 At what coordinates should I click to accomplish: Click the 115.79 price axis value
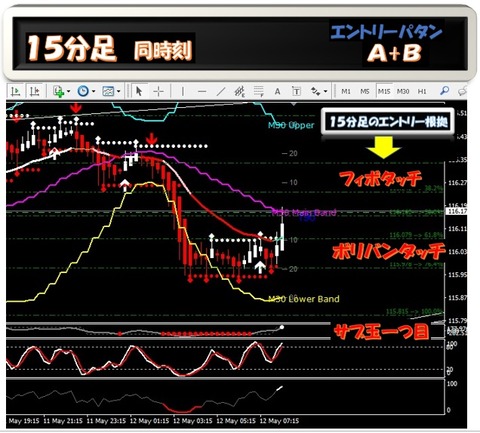click(457, 321)
